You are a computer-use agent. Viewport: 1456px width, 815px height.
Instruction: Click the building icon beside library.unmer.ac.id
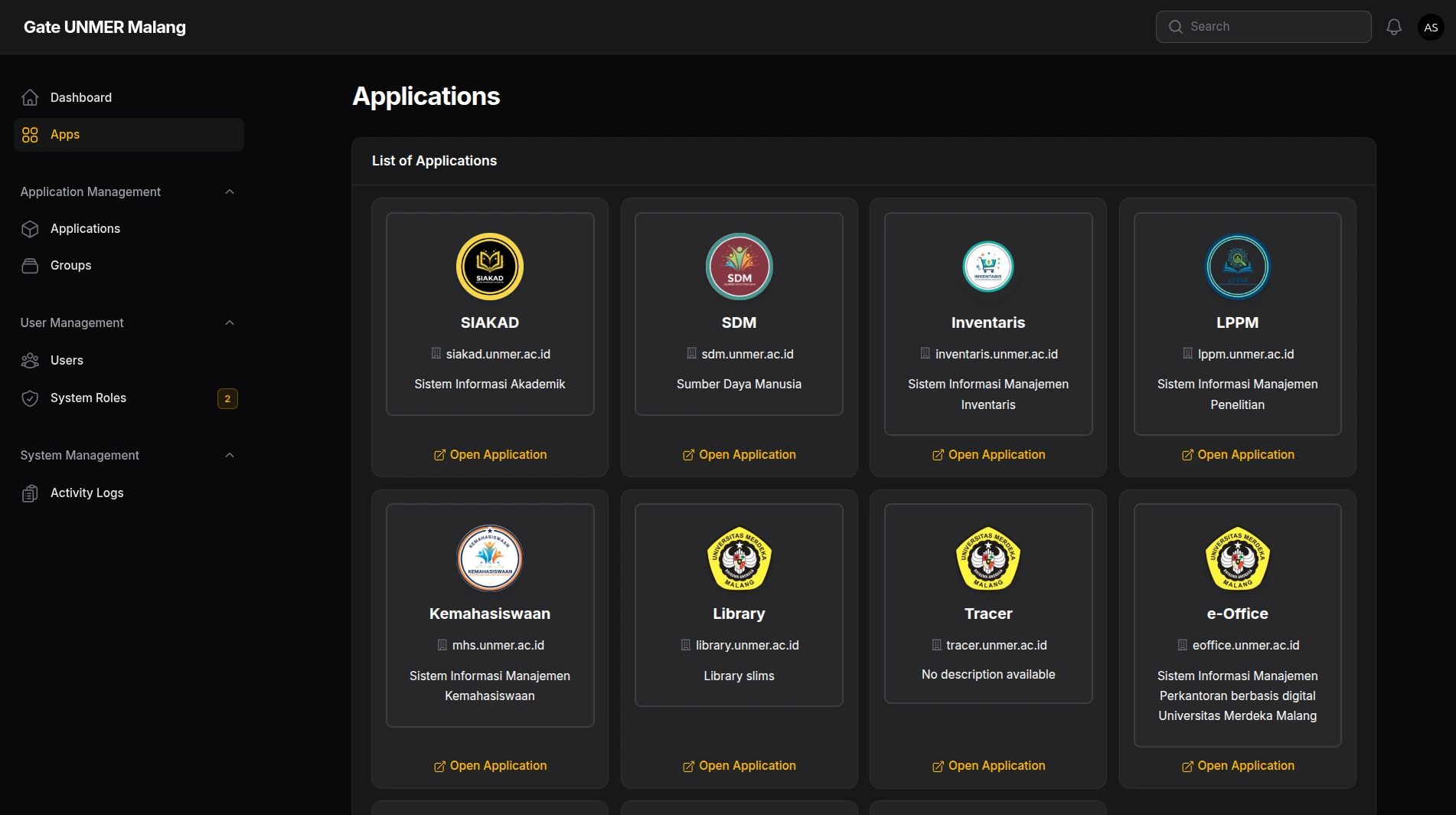pos(686,645)
